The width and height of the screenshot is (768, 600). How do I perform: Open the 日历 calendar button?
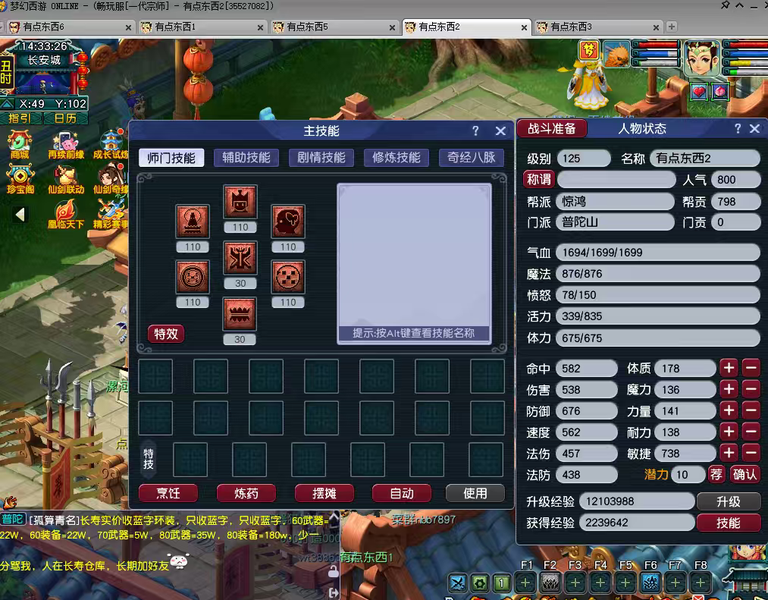[66, 118]
